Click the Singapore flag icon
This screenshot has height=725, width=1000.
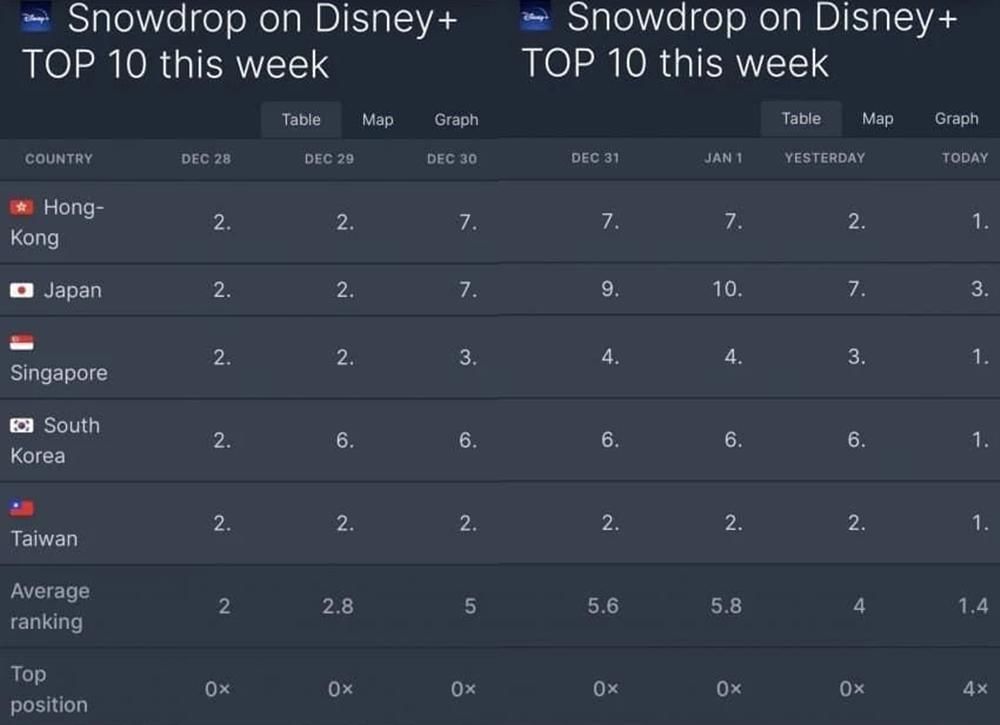click(22, 342)
